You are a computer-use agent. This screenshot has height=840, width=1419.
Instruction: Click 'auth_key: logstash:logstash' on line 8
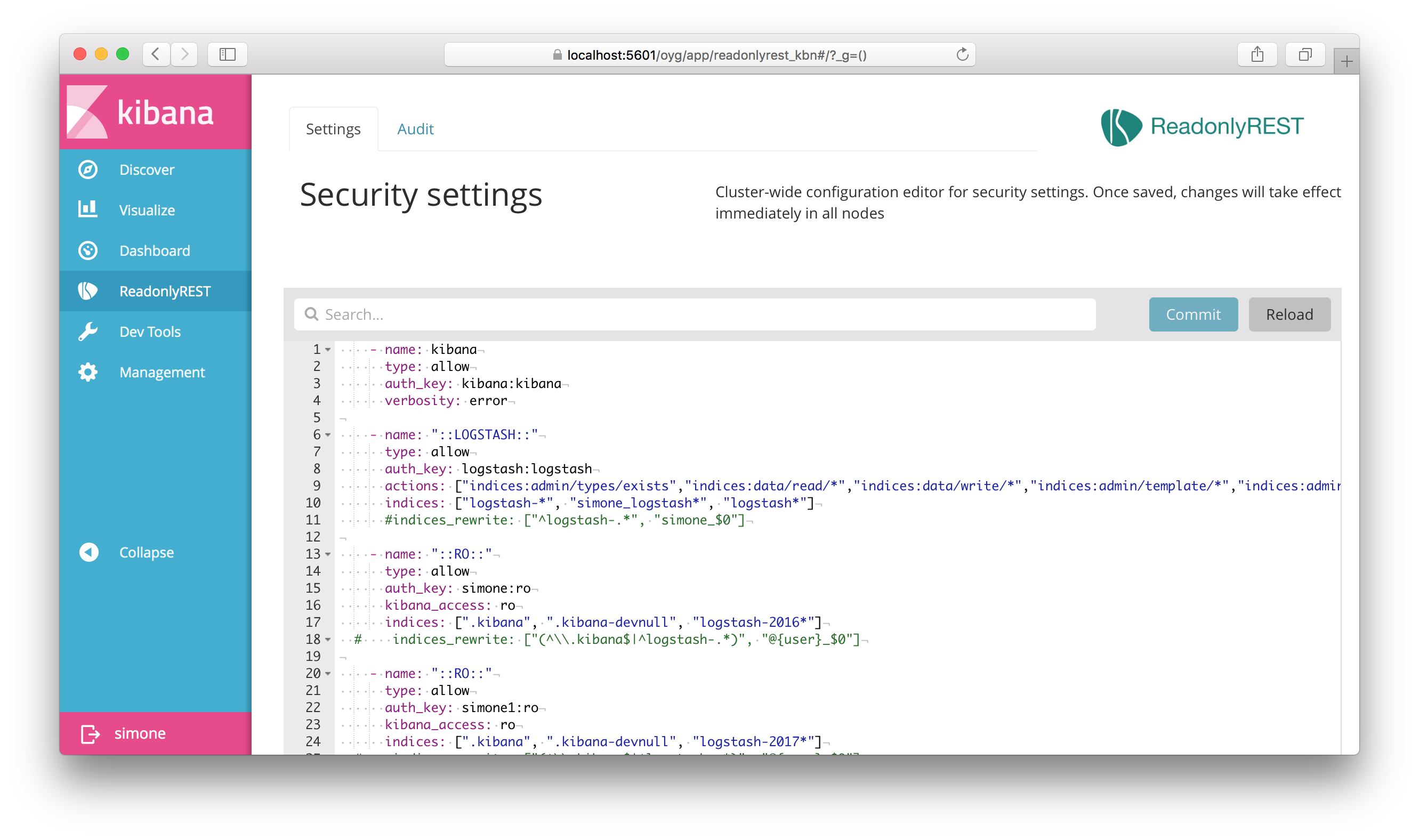[x=488, y=469]
